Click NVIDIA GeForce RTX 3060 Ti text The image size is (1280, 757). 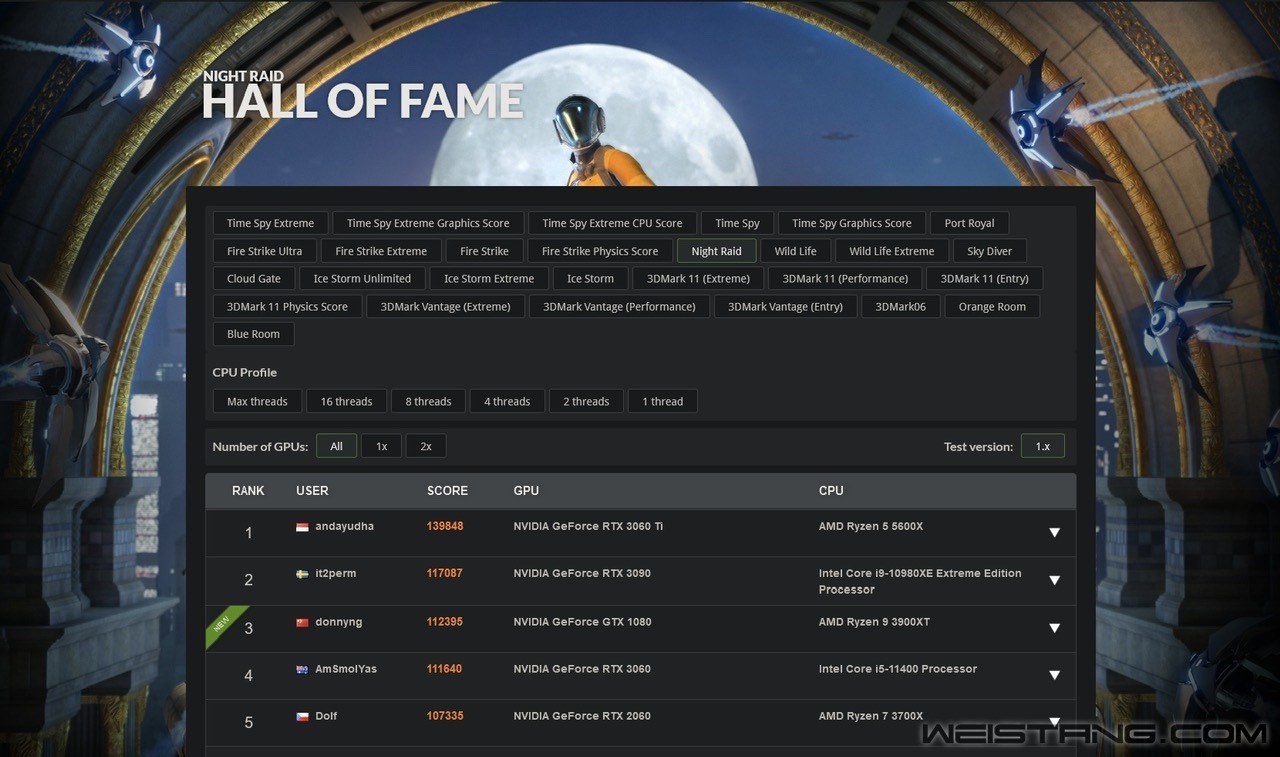588,526
